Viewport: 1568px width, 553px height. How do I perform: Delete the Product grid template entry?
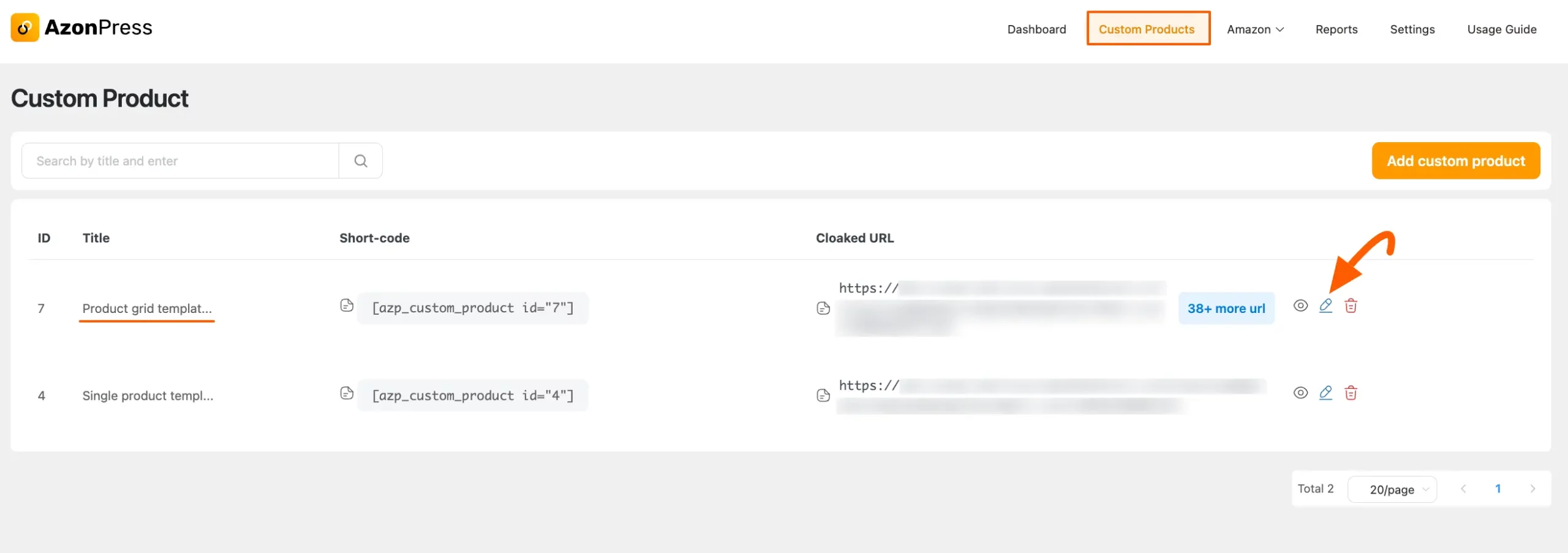click(1352, 306)
